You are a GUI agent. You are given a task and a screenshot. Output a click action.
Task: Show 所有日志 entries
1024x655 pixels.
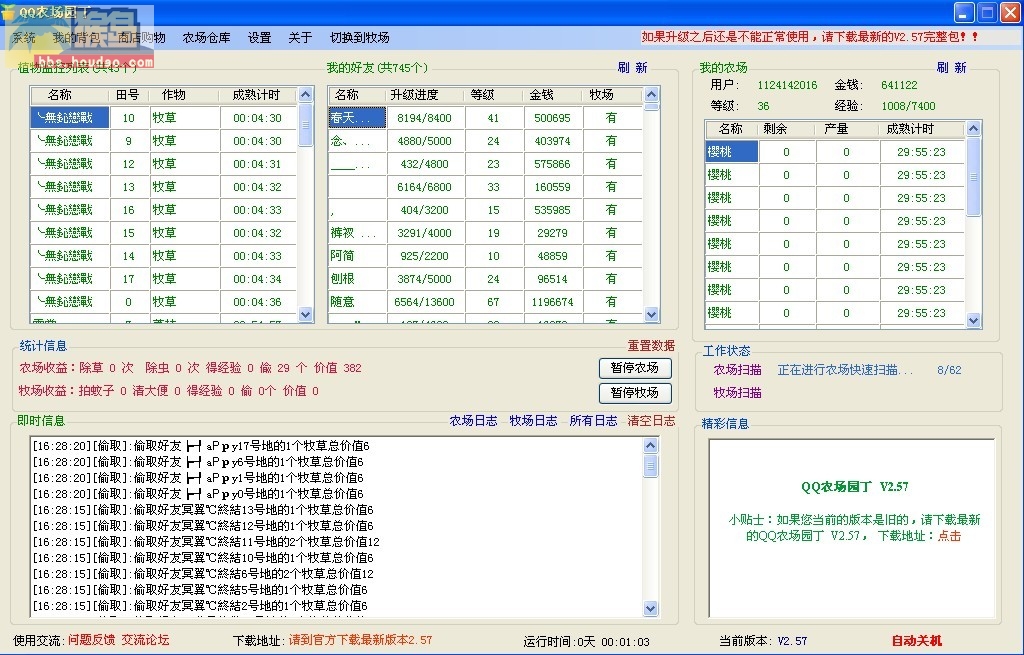(593, 421)
